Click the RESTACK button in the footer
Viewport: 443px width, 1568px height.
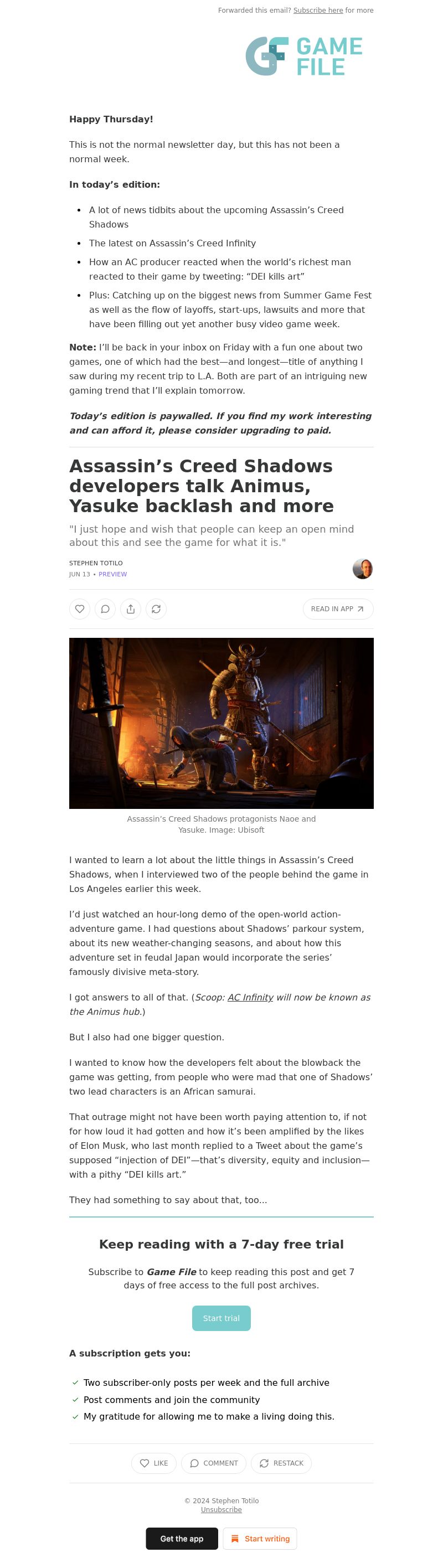[x=281, y=1463]
